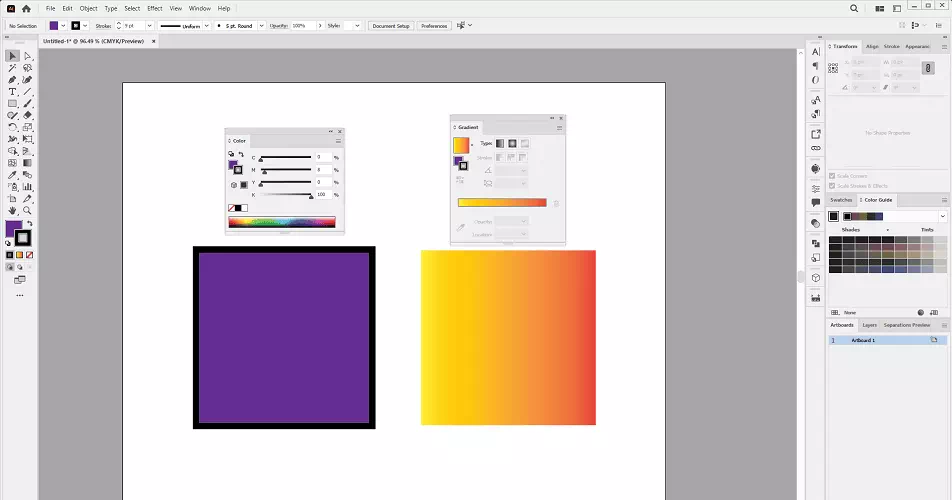Select the Gradient tool in toolbox
952x500 pixels.
coord(27,163)
